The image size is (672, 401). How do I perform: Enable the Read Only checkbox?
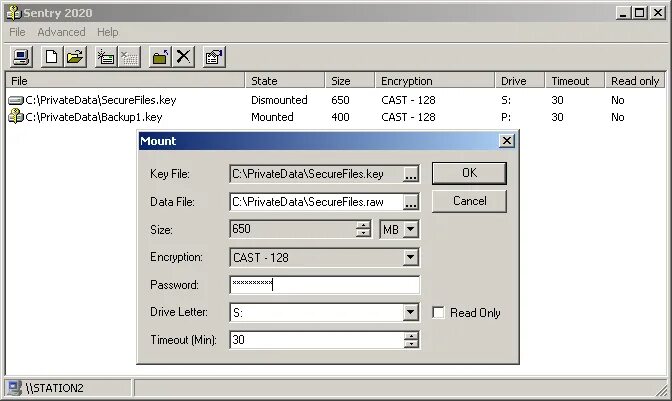[x=438, y=313]
